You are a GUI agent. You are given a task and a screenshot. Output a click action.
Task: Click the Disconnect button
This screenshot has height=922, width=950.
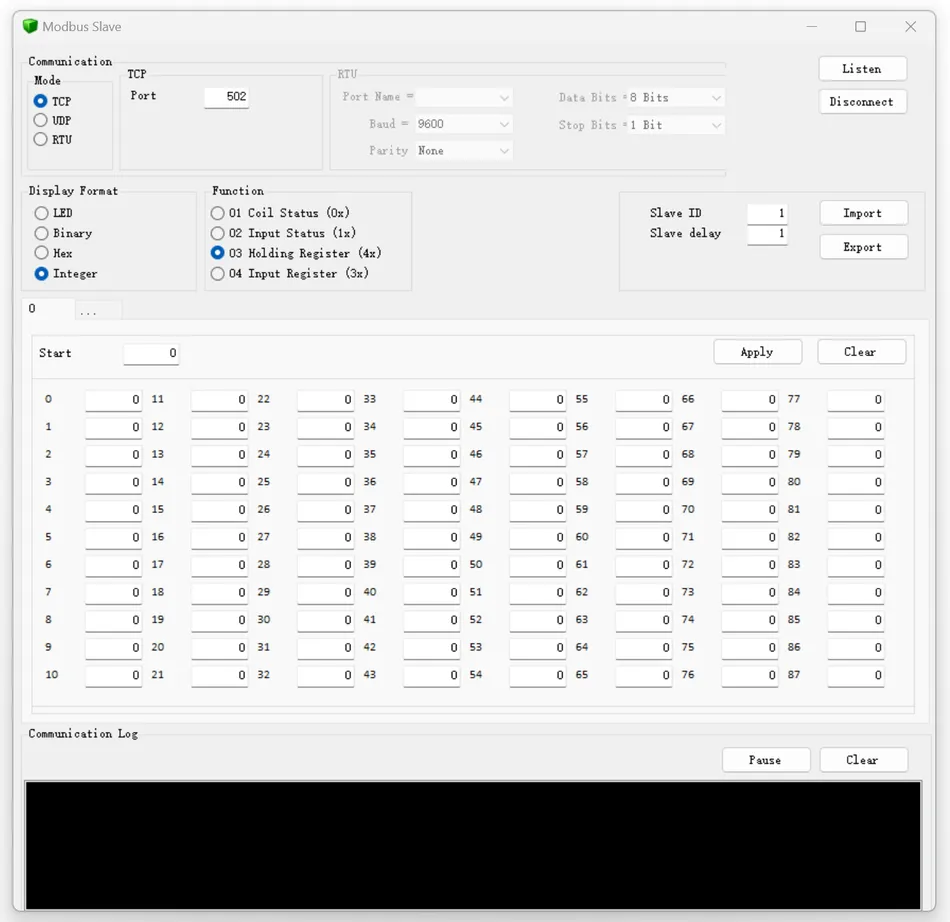pos(863,102)
